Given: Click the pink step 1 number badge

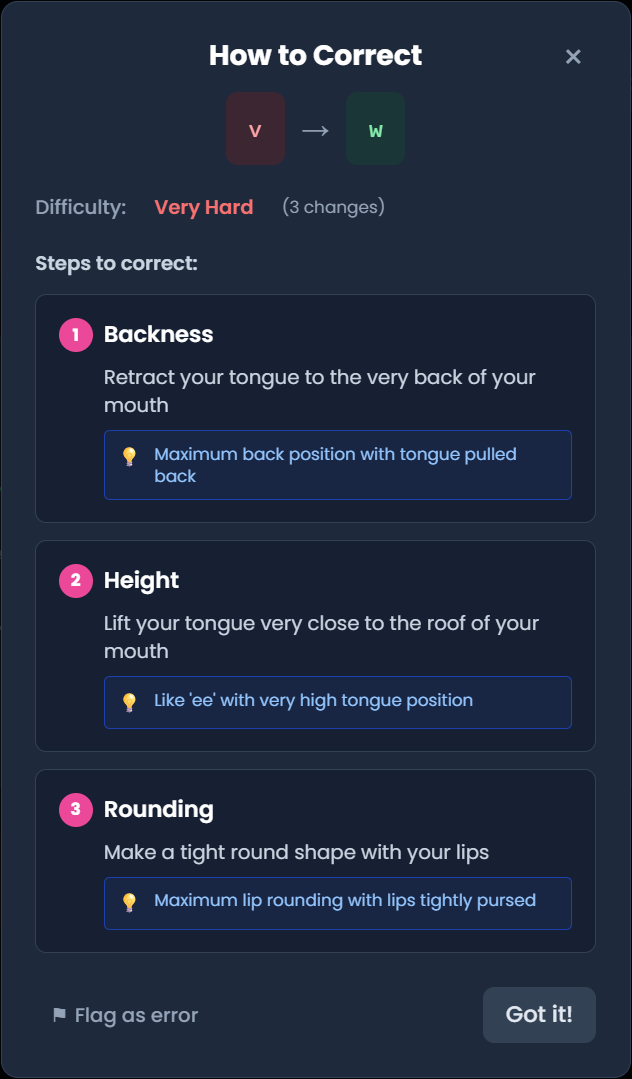Looking at the screenshot, I should (75, 335).
